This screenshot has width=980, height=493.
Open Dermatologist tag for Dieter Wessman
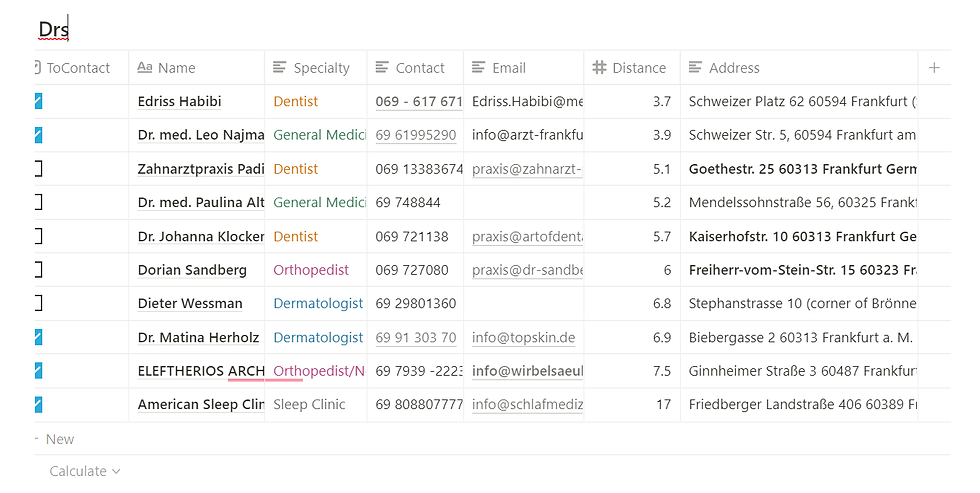click(x=318, y=304)
